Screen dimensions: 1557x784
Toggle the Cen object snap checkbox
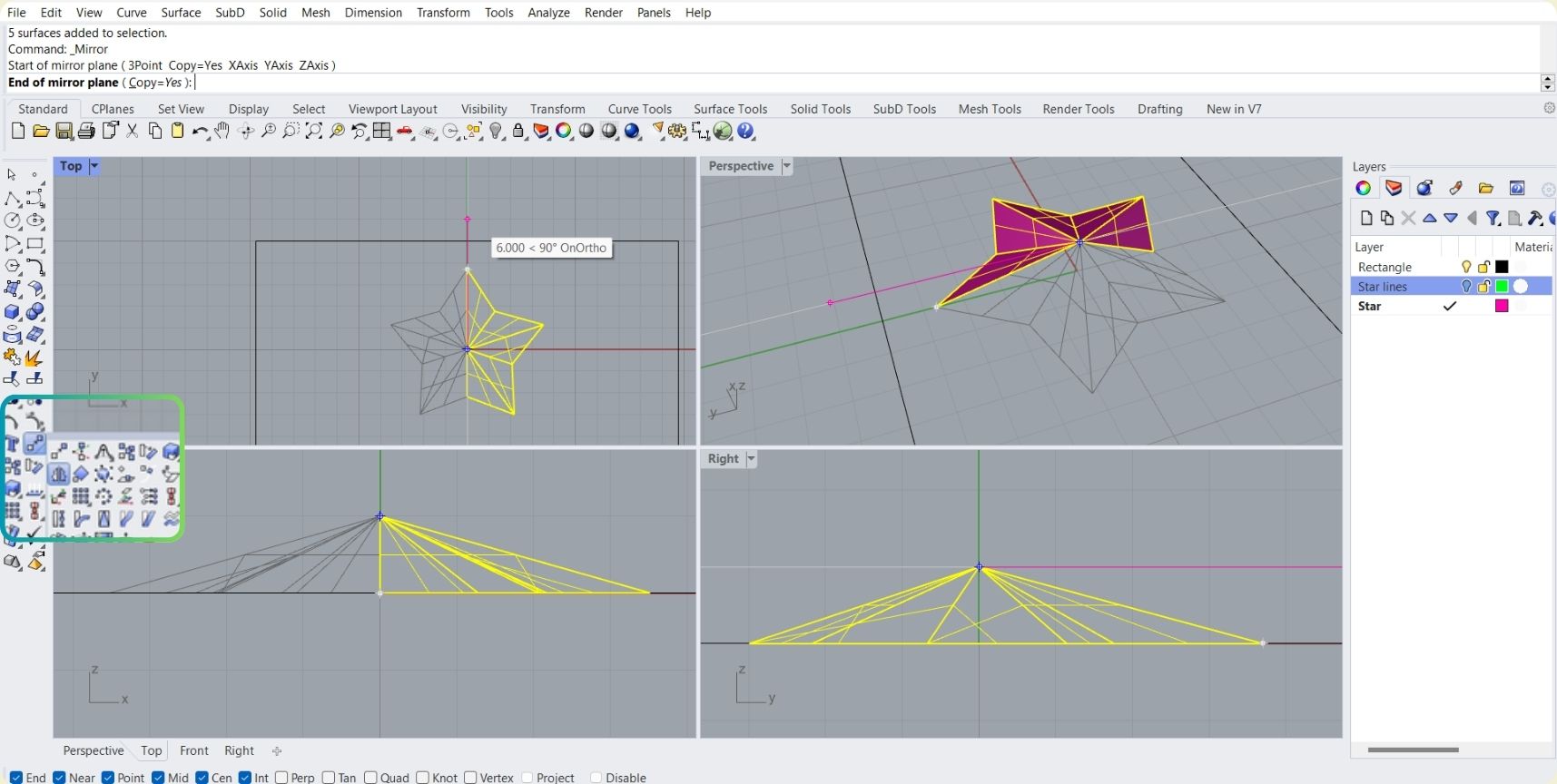point(202,778)
